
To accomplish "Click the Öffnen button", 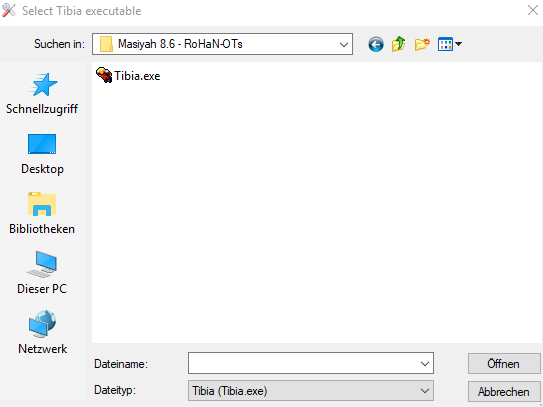I will point(504,364).
